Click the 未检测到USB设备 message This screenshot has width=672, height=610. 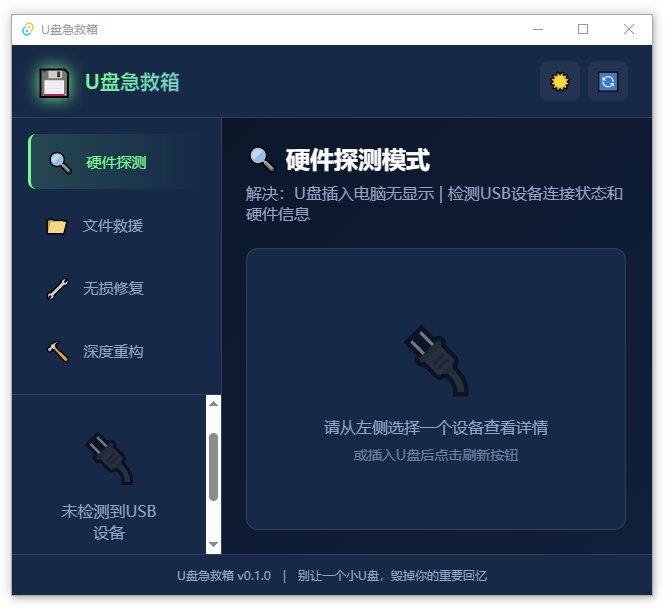[x=109, y=522]
